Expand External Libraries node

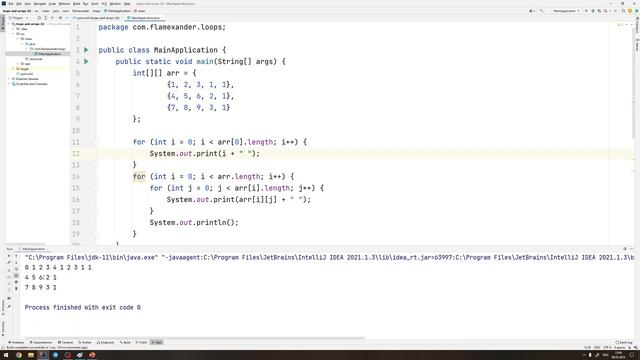coord(9,79)
